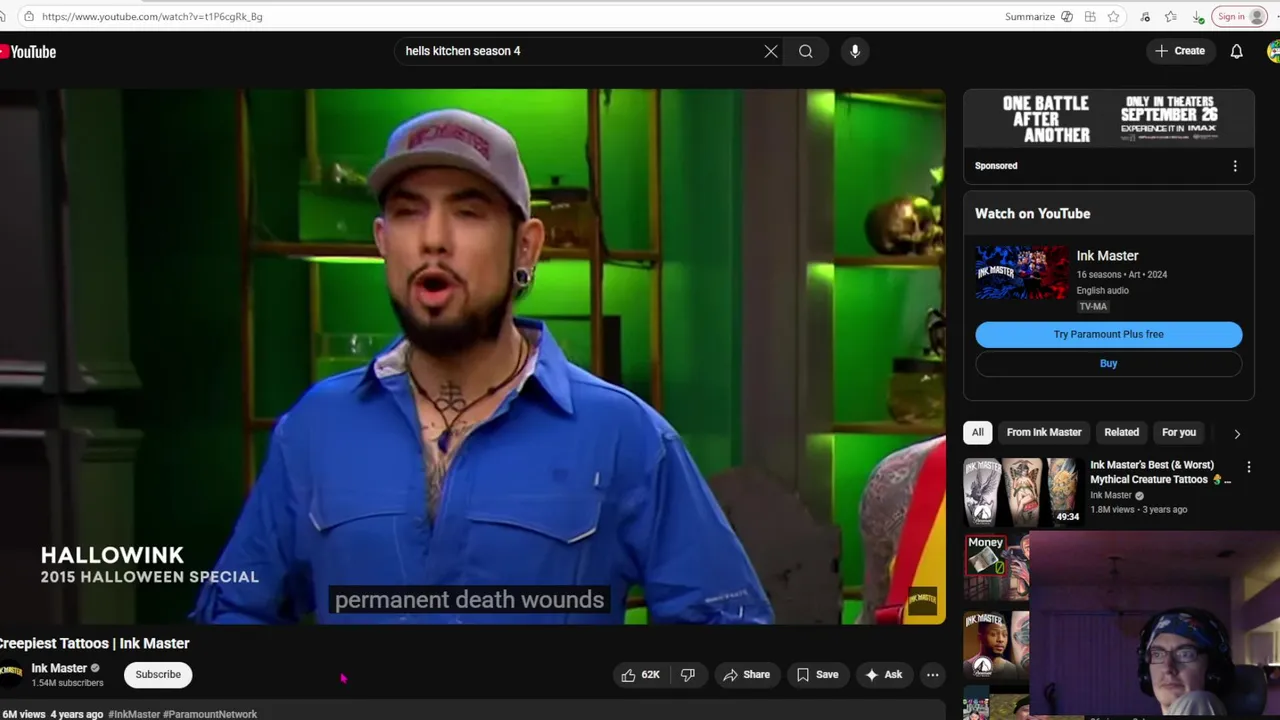This screenshot has height=720, width=1280.
Task: Click Try Paramount Plus free
Action: coord(1109,334)
